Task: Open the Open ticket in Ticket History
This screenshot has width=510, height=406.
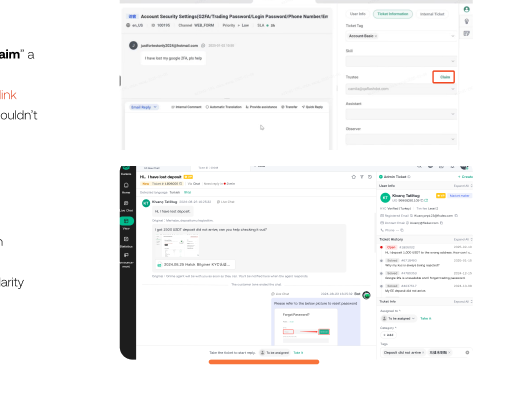Action: [x=426, y=250]
